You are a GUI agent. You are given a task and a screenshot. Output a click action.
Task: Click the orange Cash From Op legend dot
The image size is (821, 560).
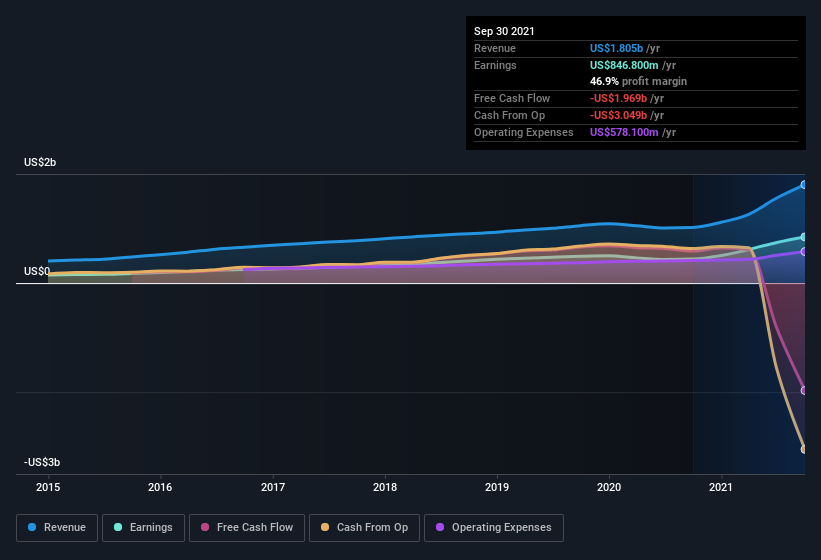(325, 527)
